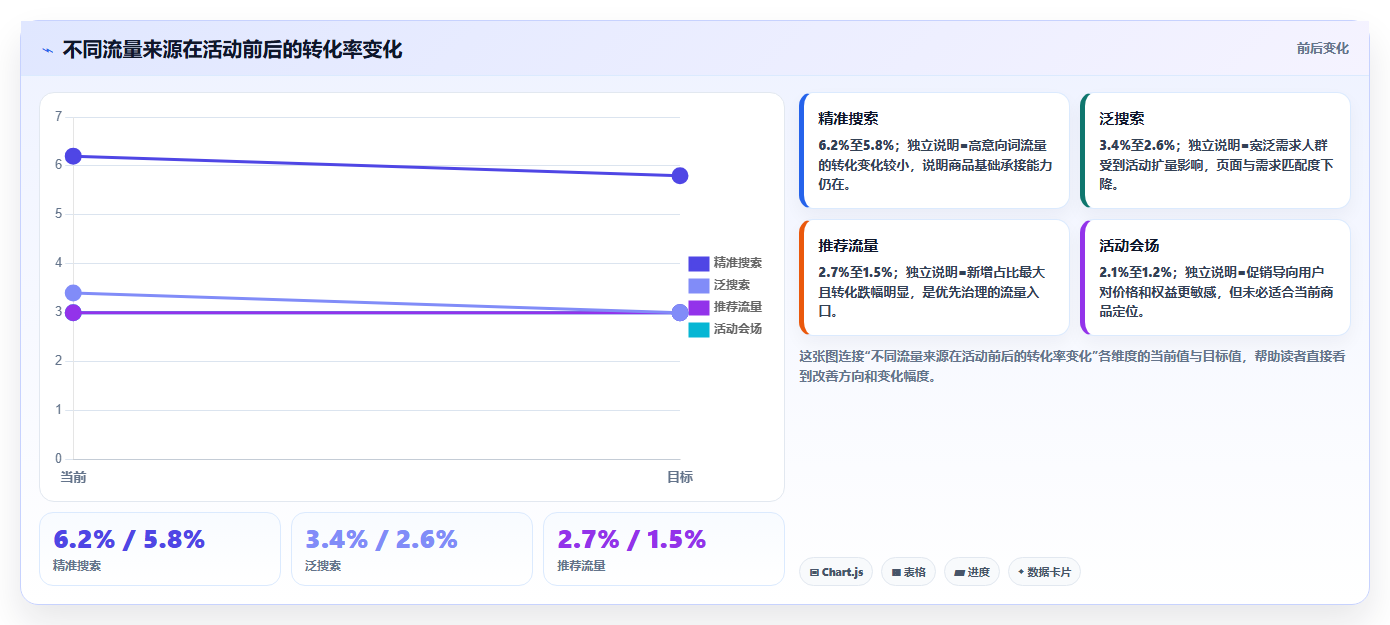Click the icon inside 表格 chip

pos(896,573)
